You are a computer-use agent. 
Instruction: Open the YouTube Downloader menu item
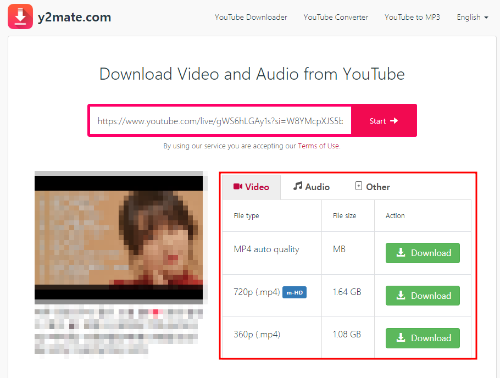251,17
